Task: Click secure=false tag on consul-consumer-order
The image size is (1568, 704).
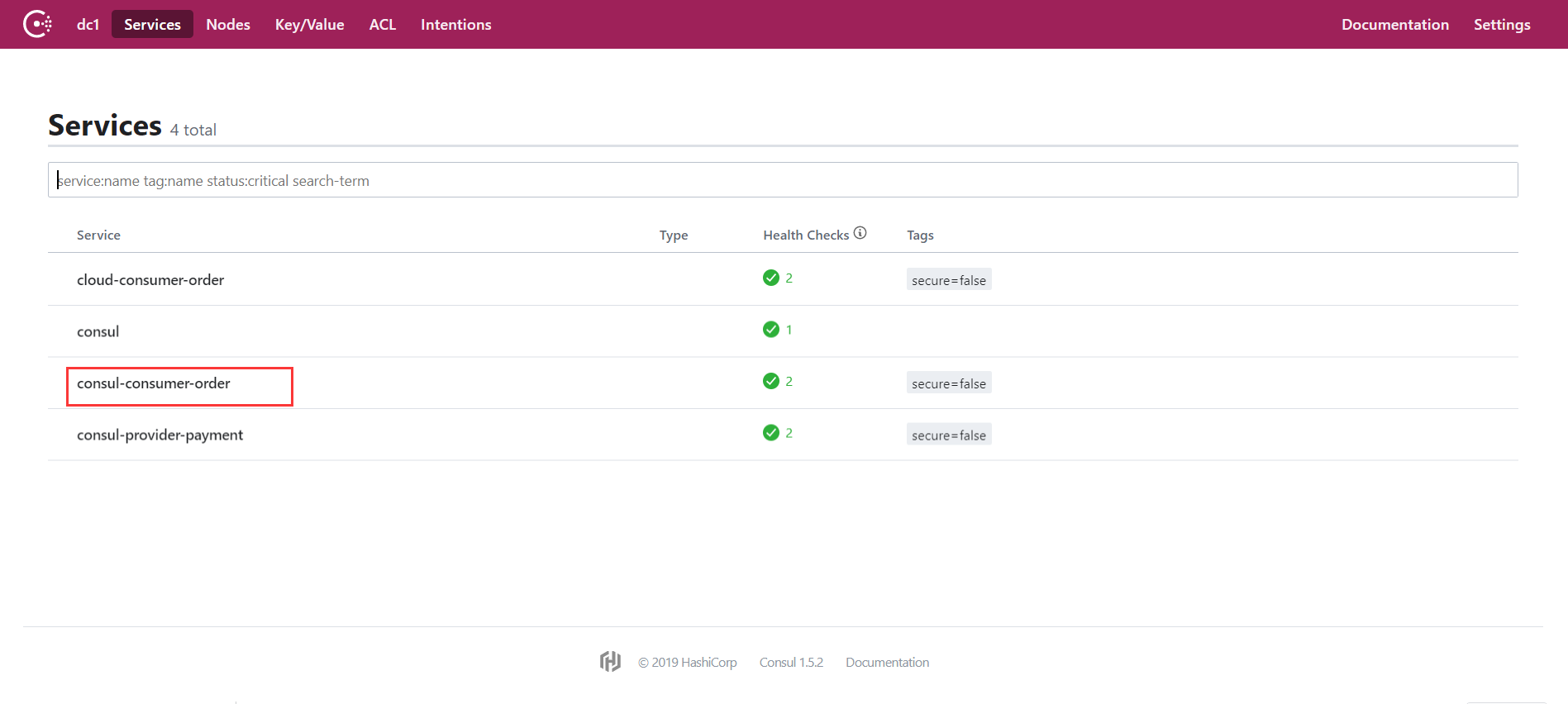Action: [949, 383]
